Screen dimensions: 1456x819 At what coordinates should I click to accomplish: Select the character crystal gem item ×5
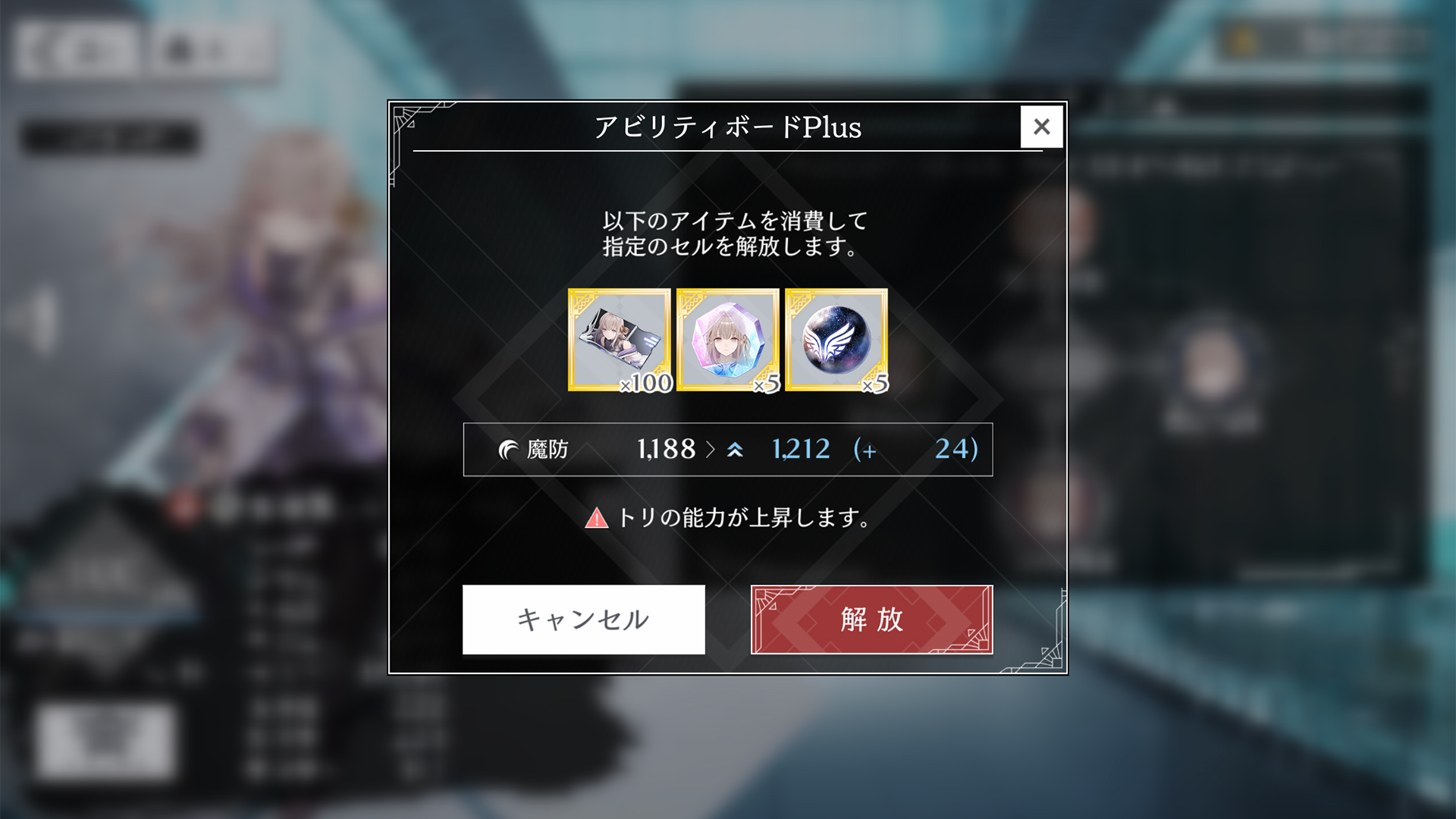(x=728, y=340)
